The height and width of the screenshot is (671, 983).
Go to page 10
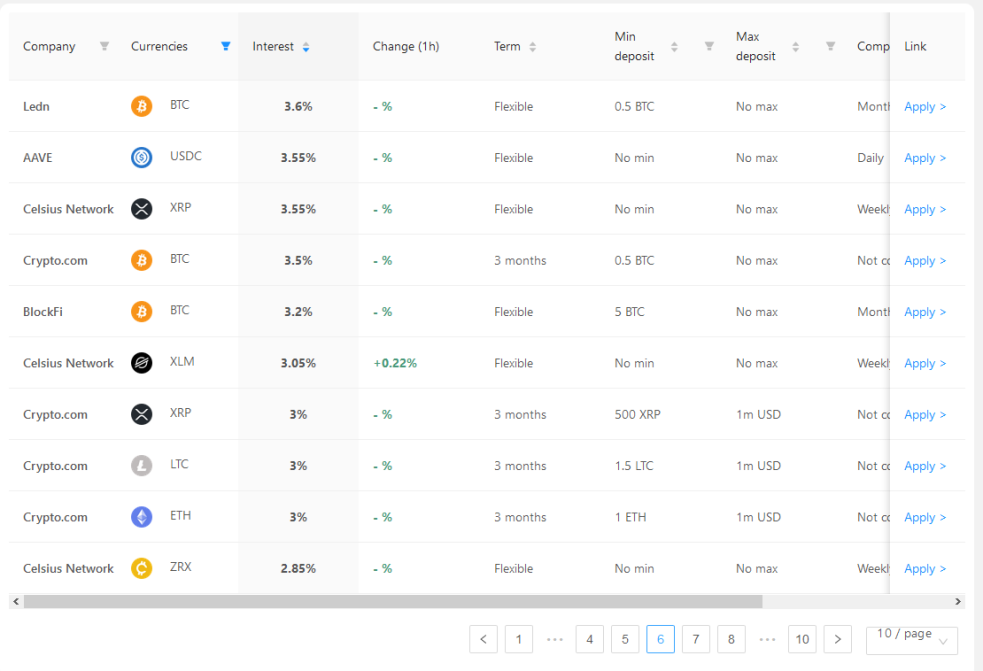tap(802, 639)
